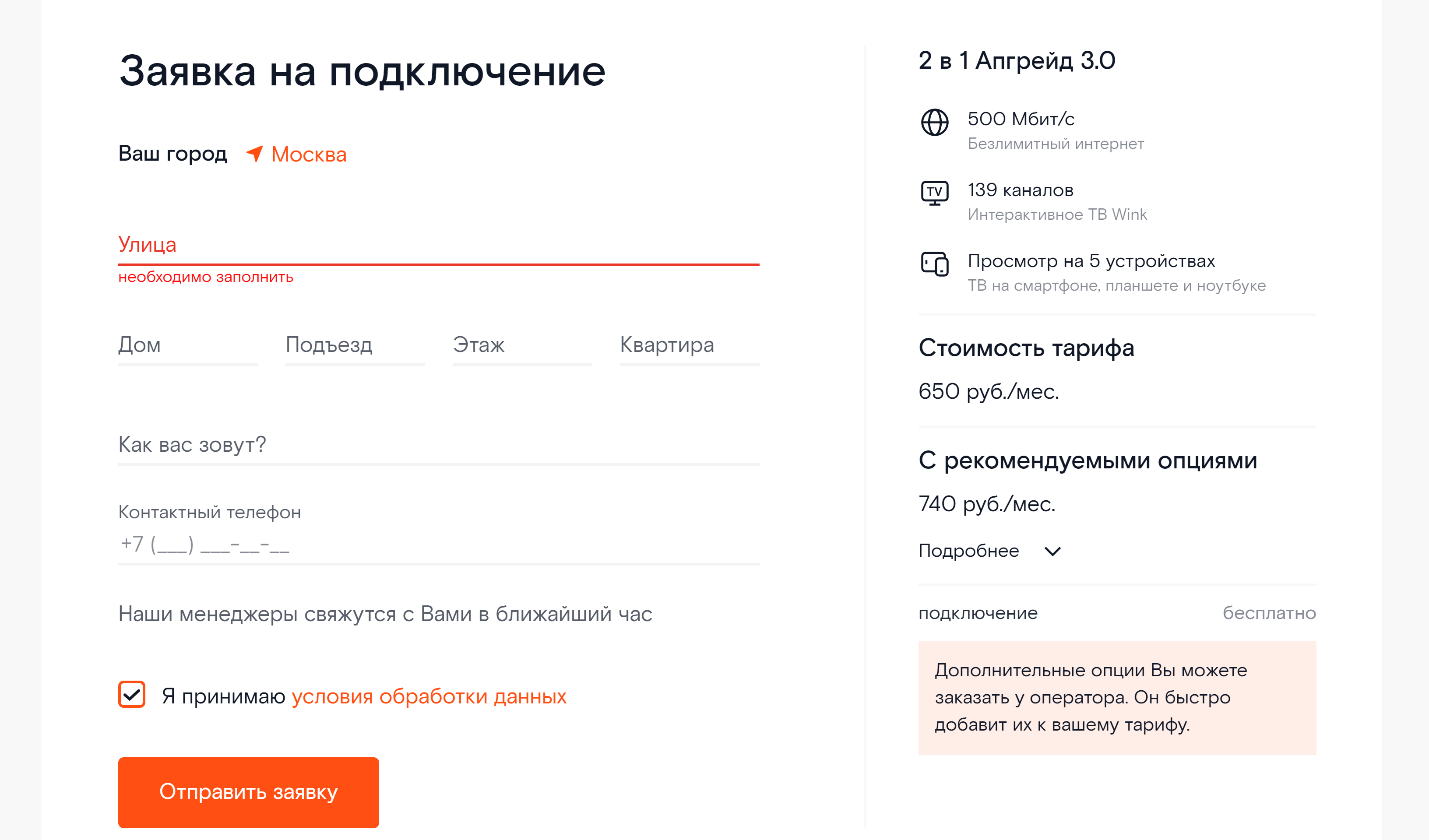Open the Подробнее details section
Viewport: 1429px width, 840px height.
point(968,551)
